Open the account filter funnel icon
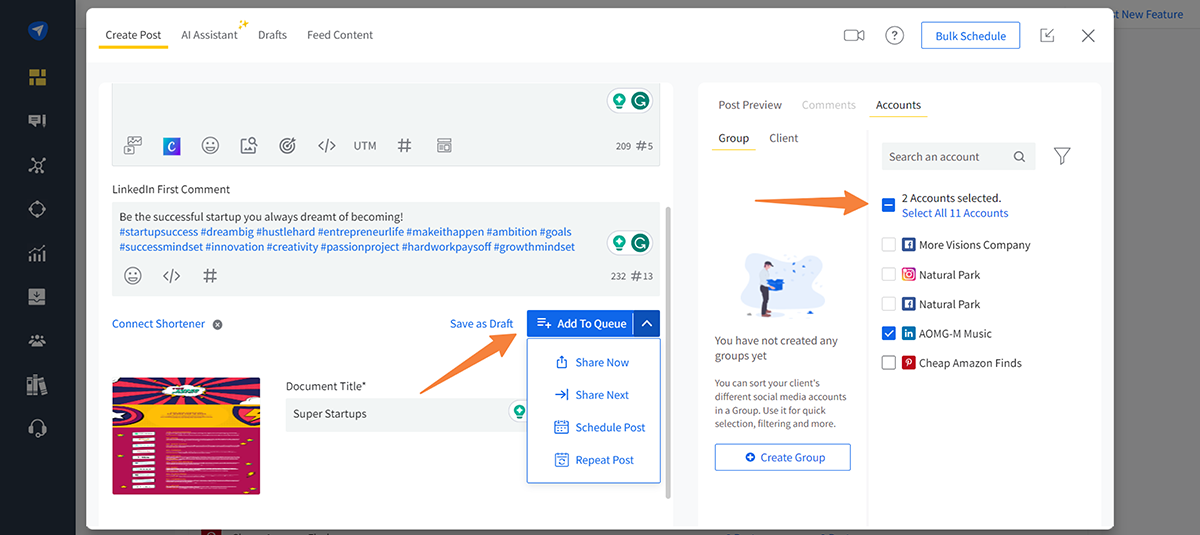Screen dimensions: 1200x535 pyautogui.click(x=1062, y=156)
